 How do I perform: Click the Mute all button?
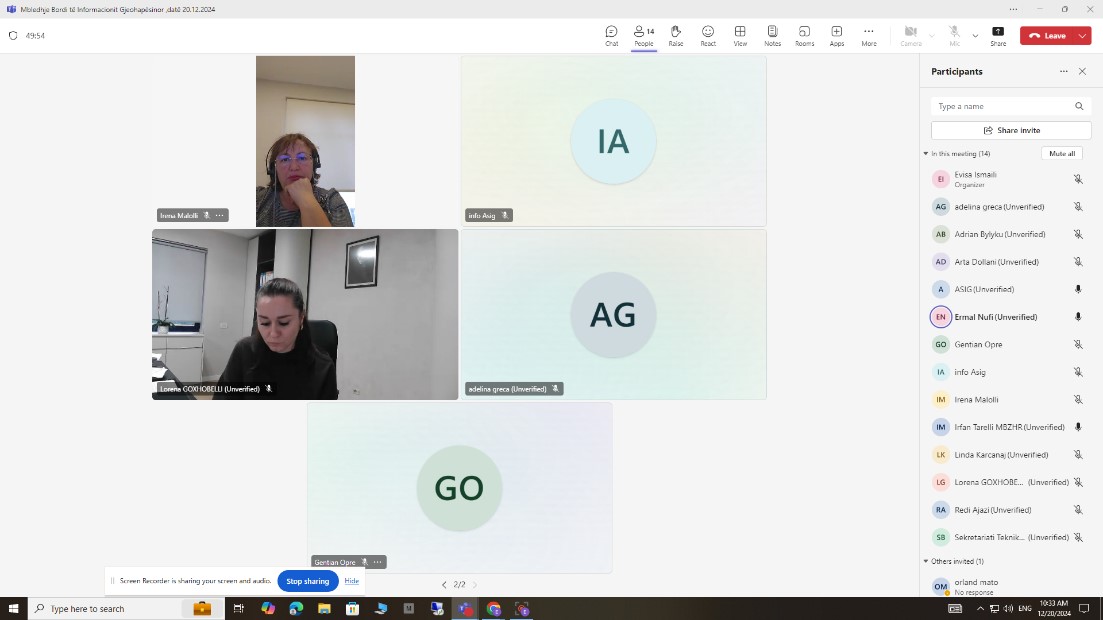coord(1061,154)
